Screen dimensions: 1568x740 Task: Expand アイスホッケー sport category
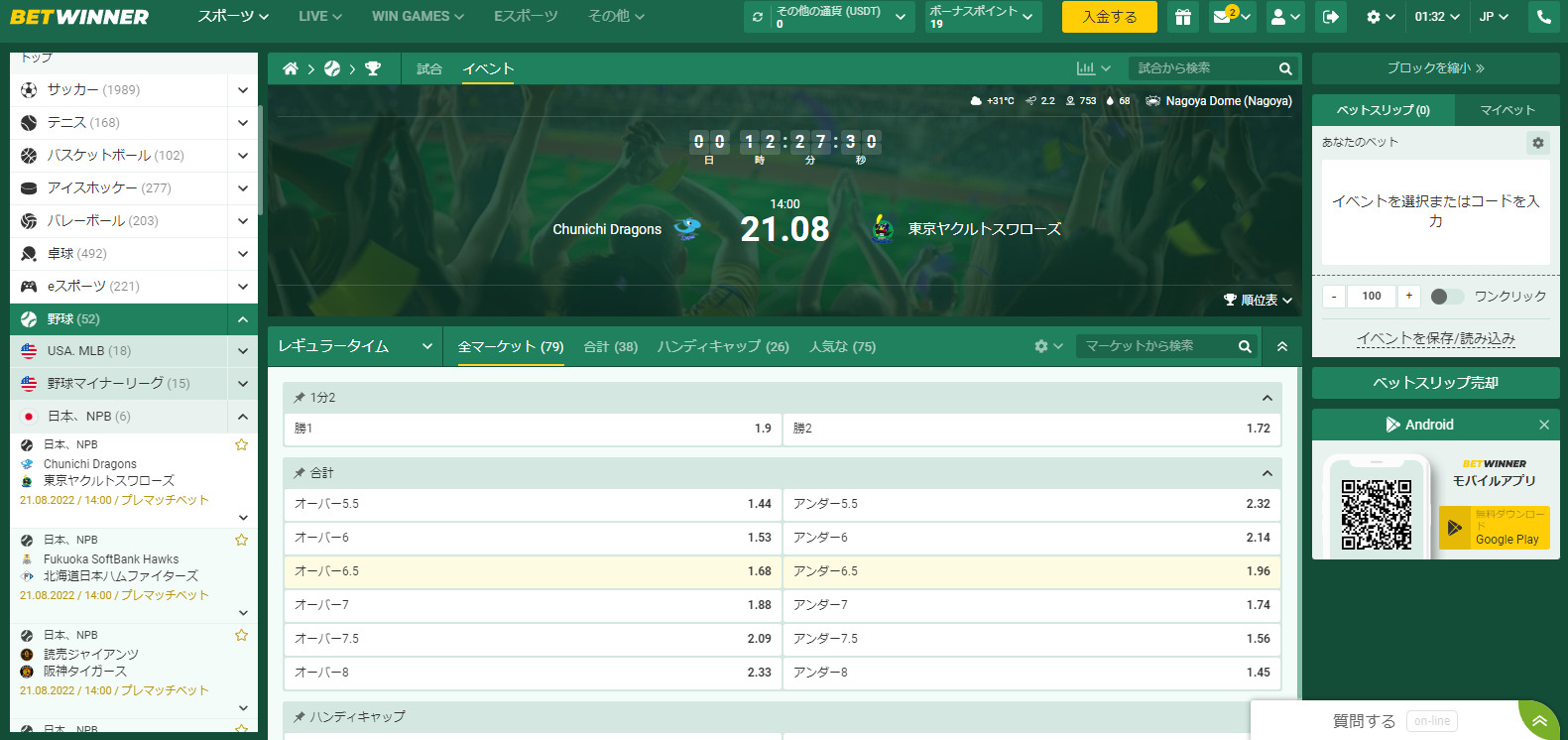pos(243,188)
